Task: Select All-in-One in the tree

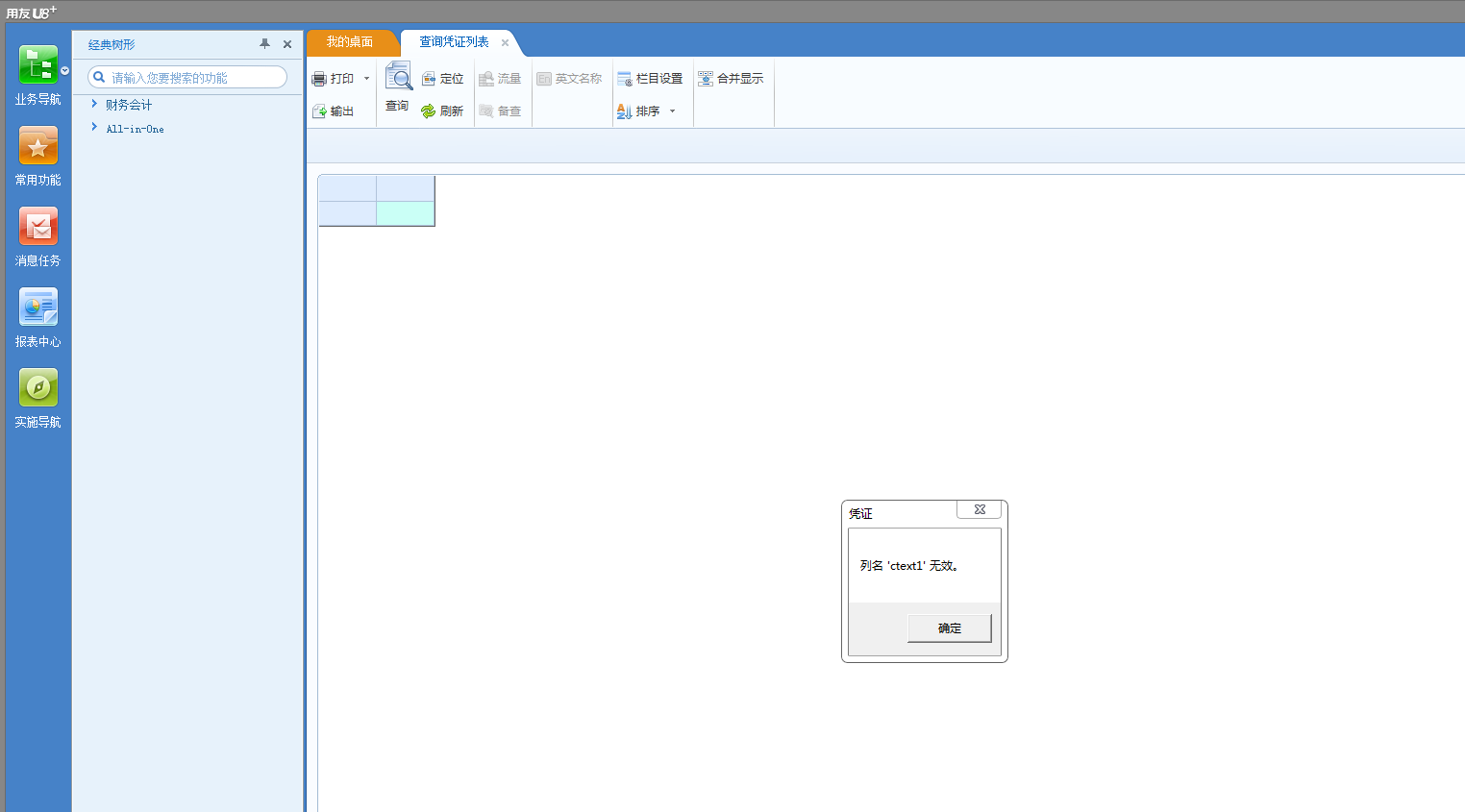Action: tap(135, 129)
